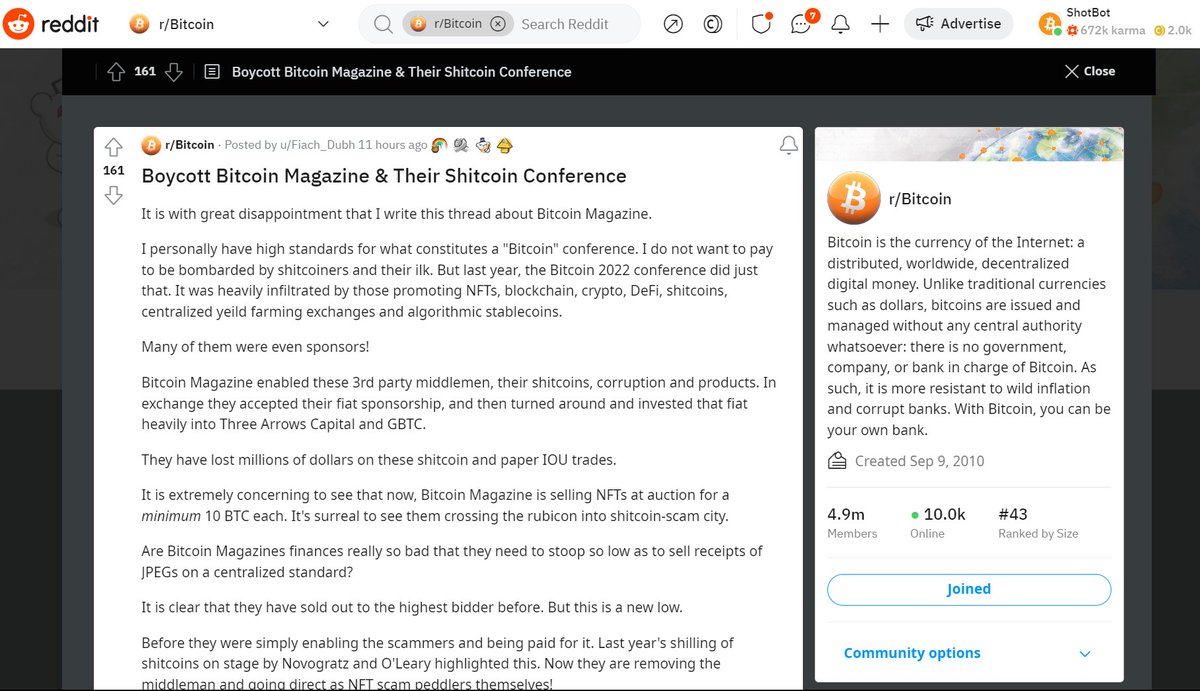Open the notifications bell in header
Screen dimensions: 1200x691
[841, 24]
